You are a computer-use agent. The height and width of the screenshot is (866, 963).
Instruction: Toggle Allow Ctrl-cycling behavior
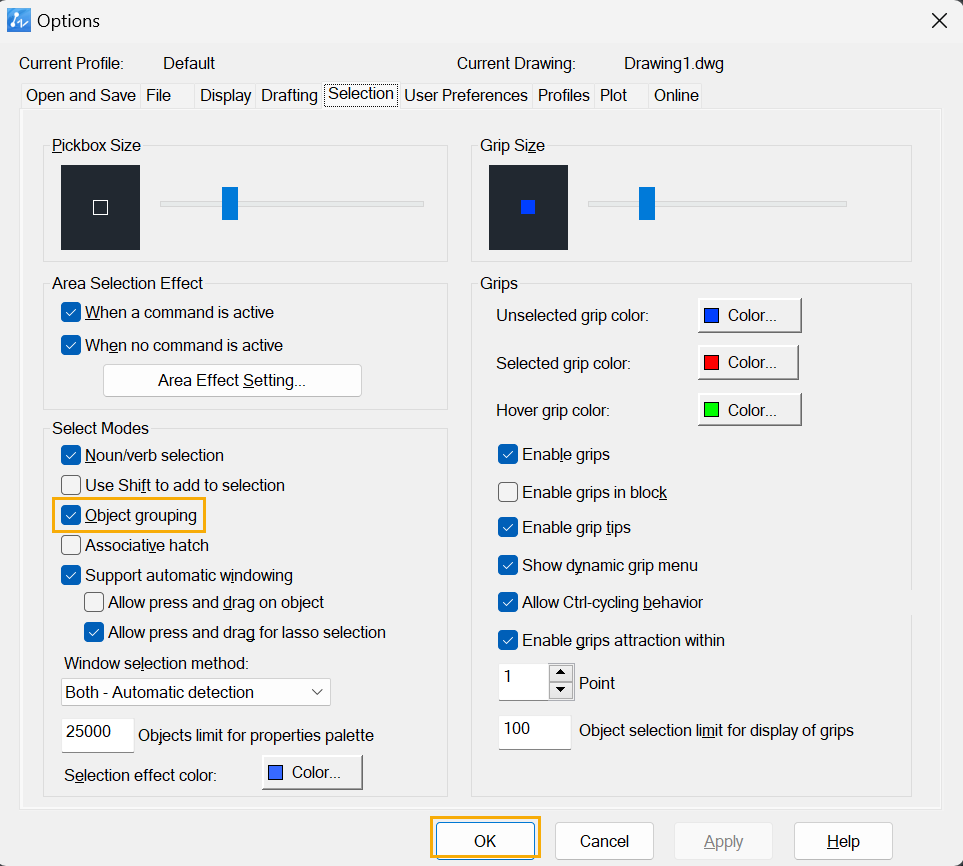tap(508, 603)
